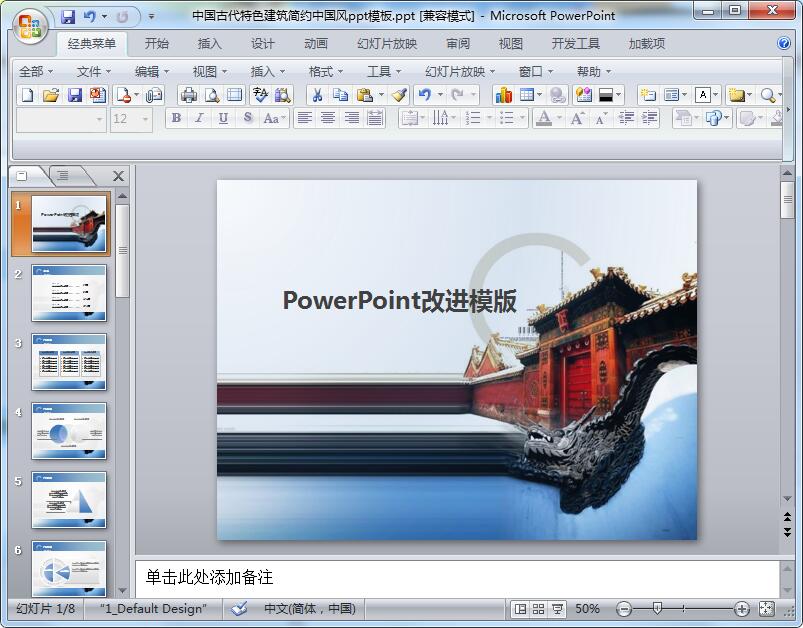The height and width of the screenshot is (628, 803).
Task: Toggle justified distributed alignment
Action: coord(375,119)
